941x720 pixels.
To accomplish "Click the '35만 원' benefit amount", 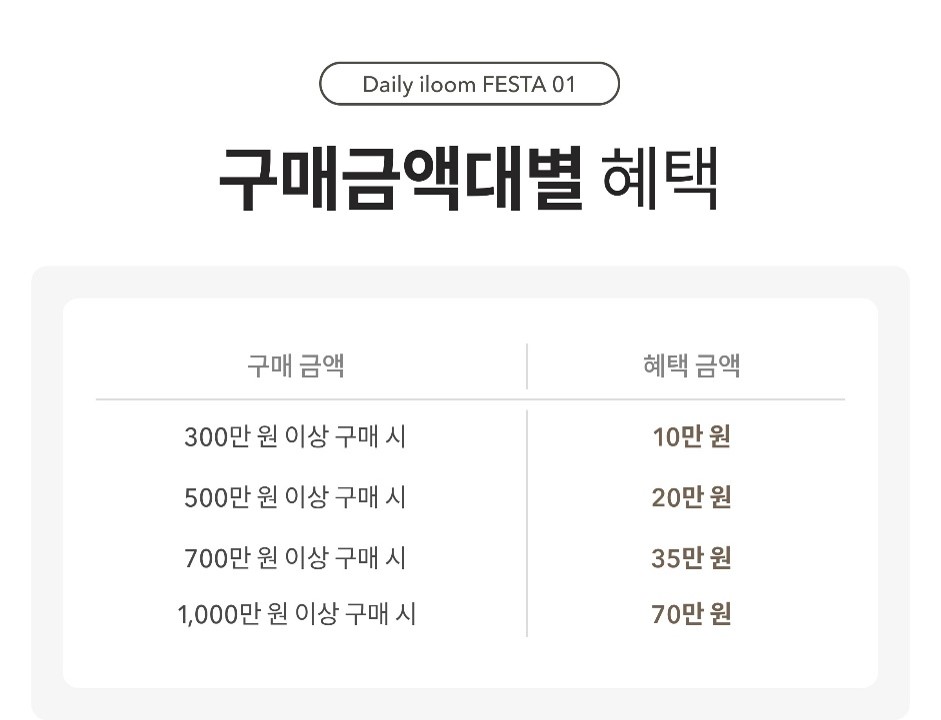I will pyautogui.click(x=691, y=557).
